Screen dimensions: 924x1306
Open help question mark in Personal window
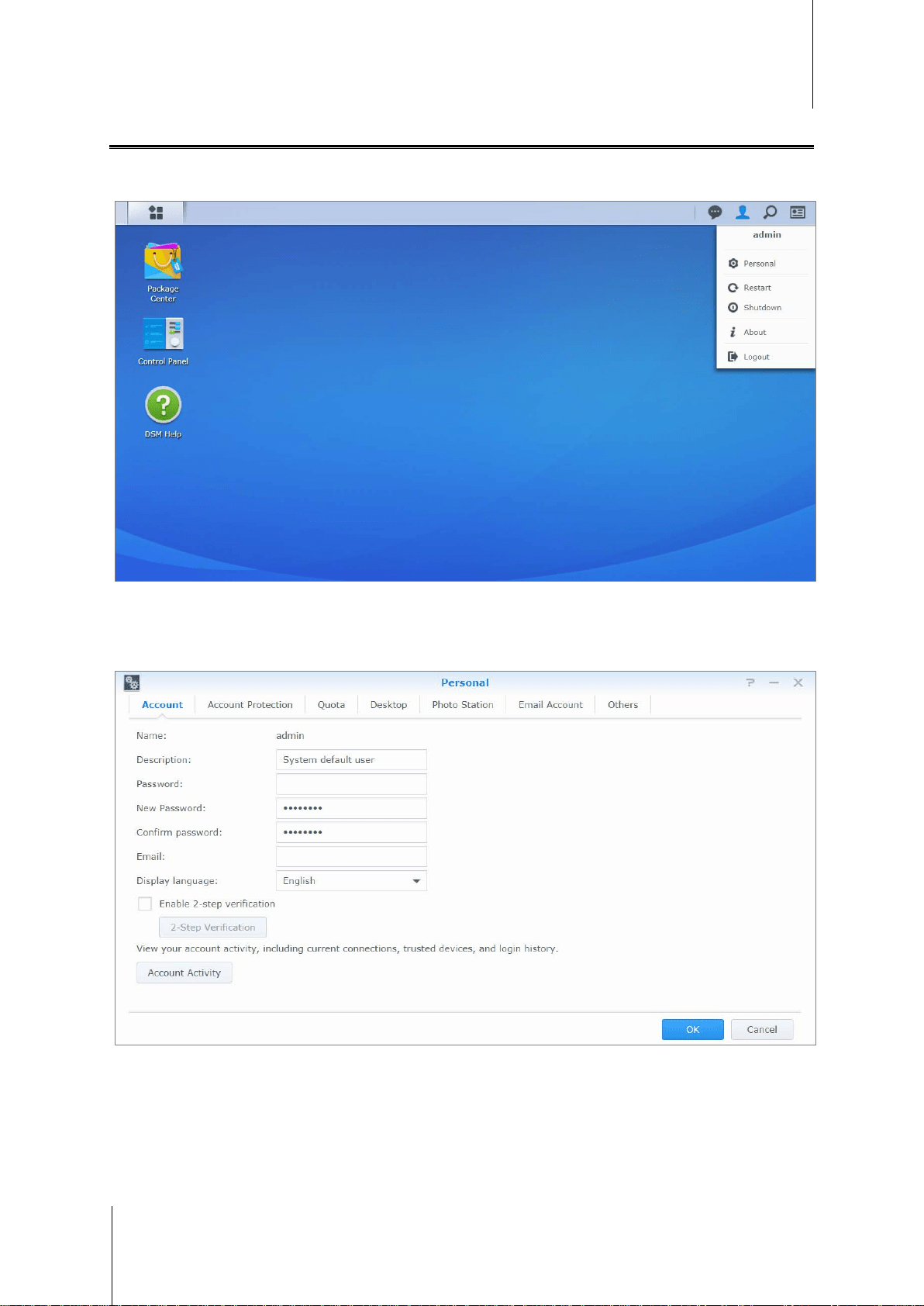tap(750, 682)
